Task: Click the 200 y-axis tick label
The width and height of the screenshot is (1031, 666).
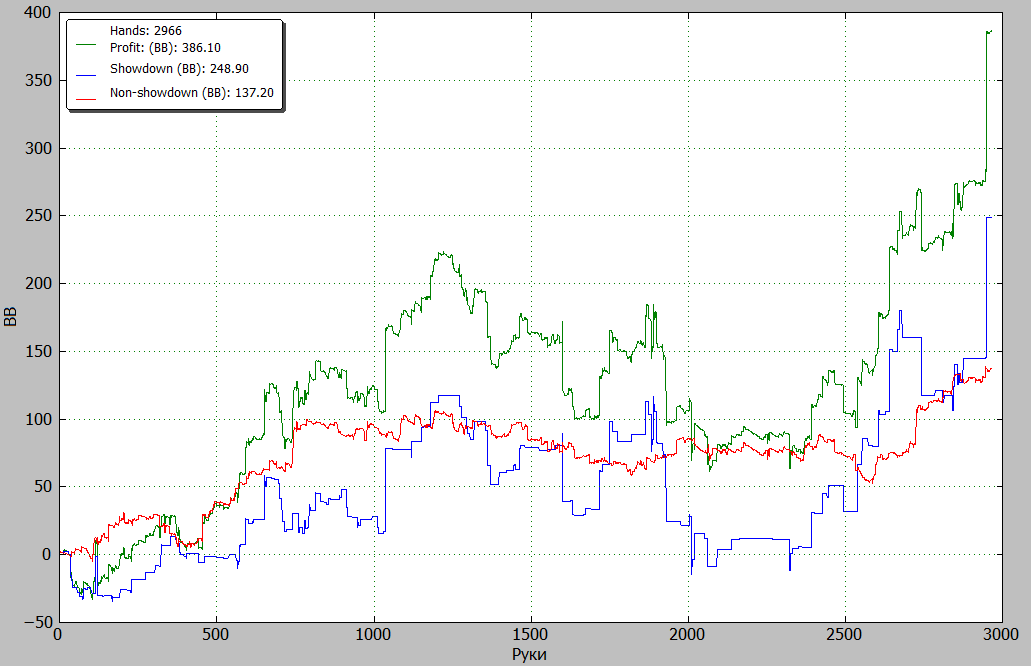Action: (x=38, y=283)
